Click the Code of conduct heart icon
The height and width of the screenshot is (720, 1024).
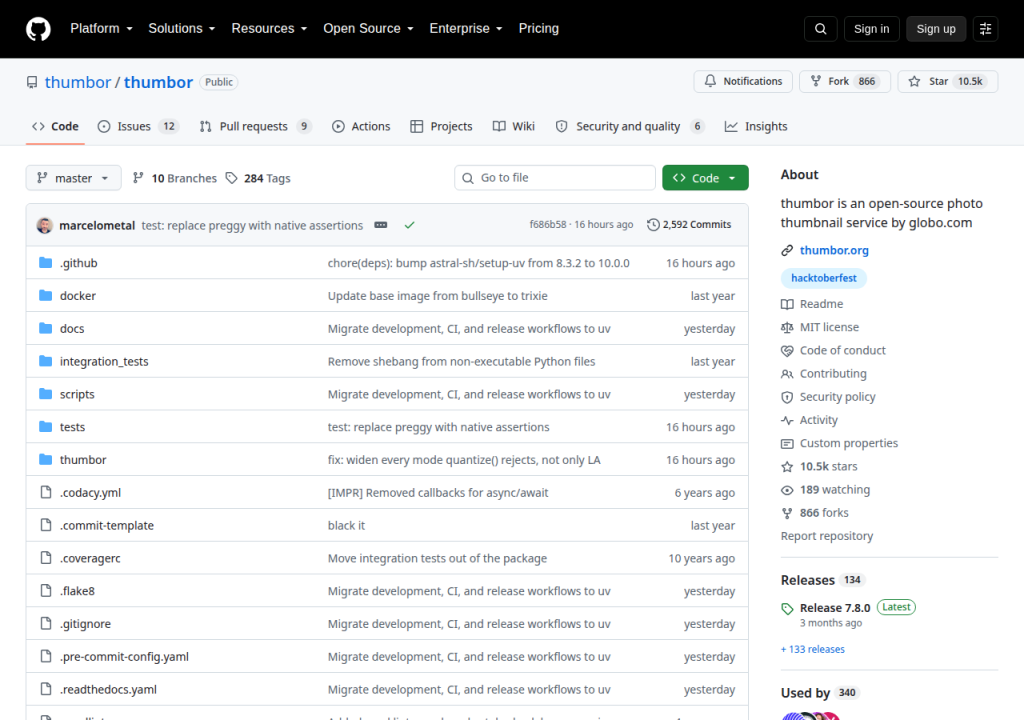787,350
